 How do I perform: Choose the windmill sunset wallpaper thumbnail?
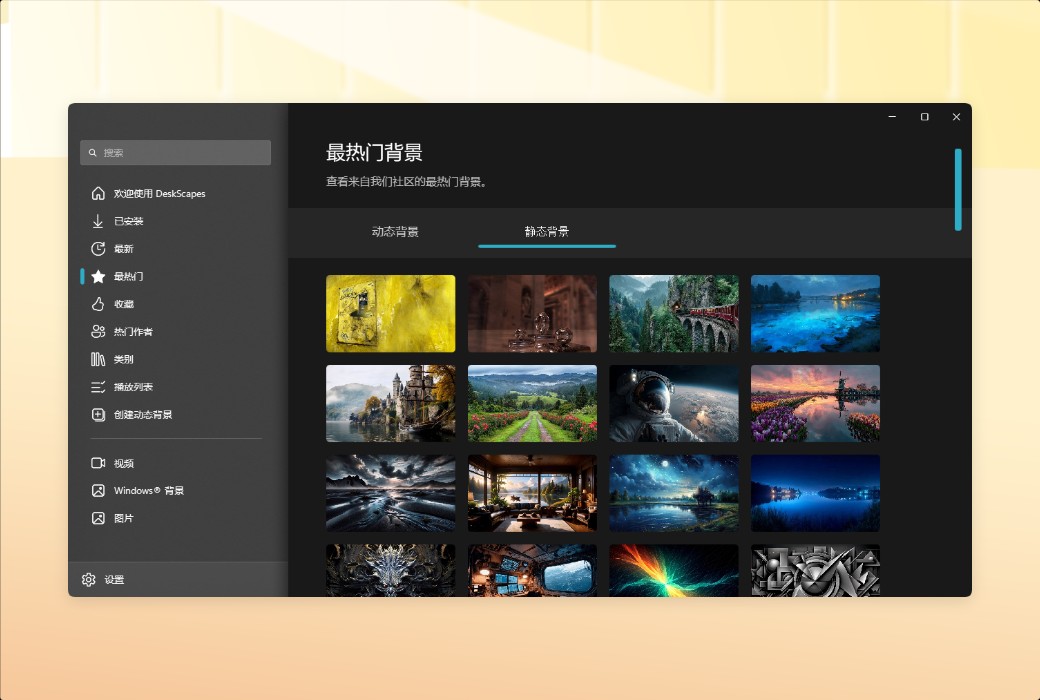click(x=815, y=403)
